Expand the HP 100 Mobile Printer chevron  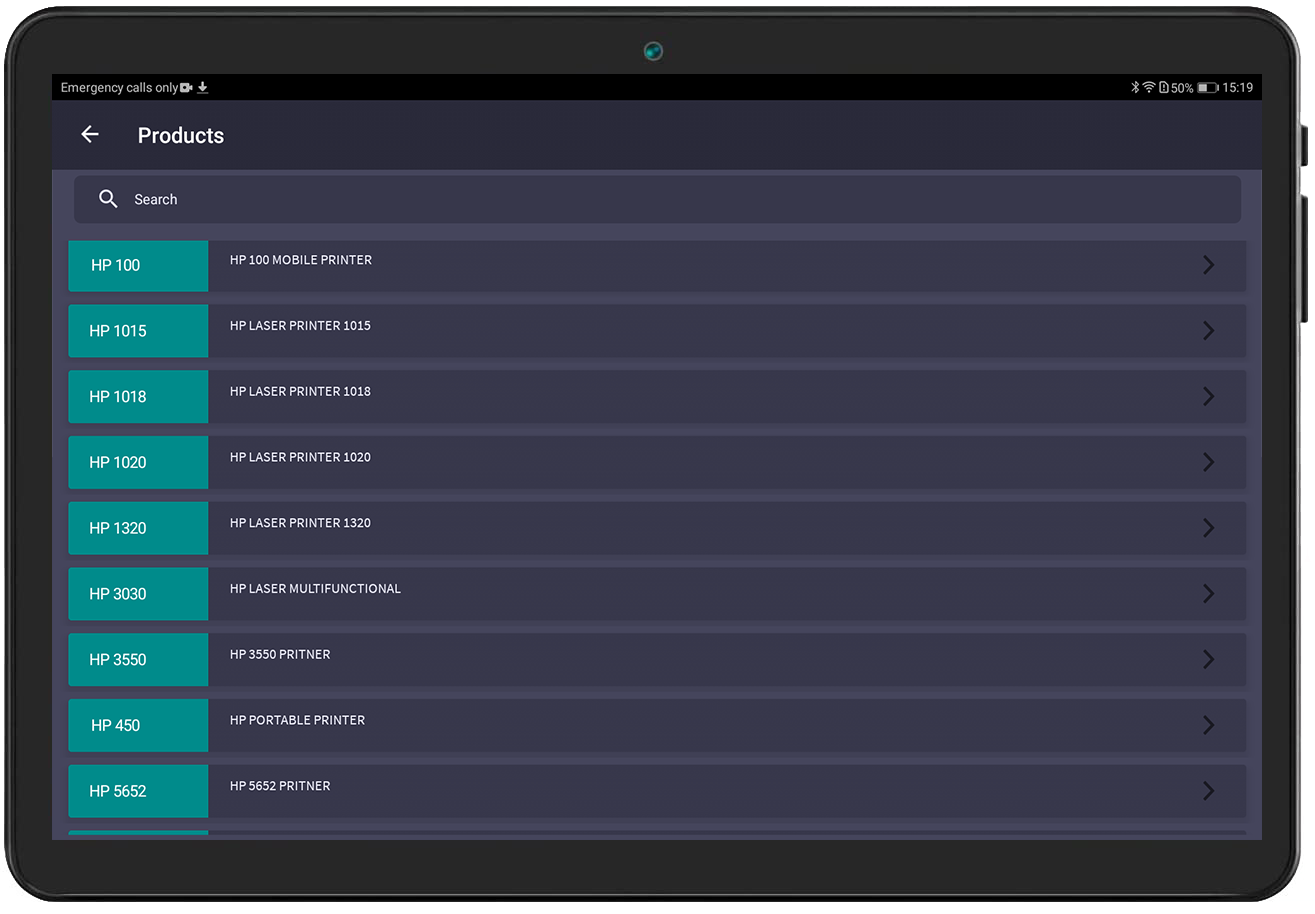(x=1208, y=265)
